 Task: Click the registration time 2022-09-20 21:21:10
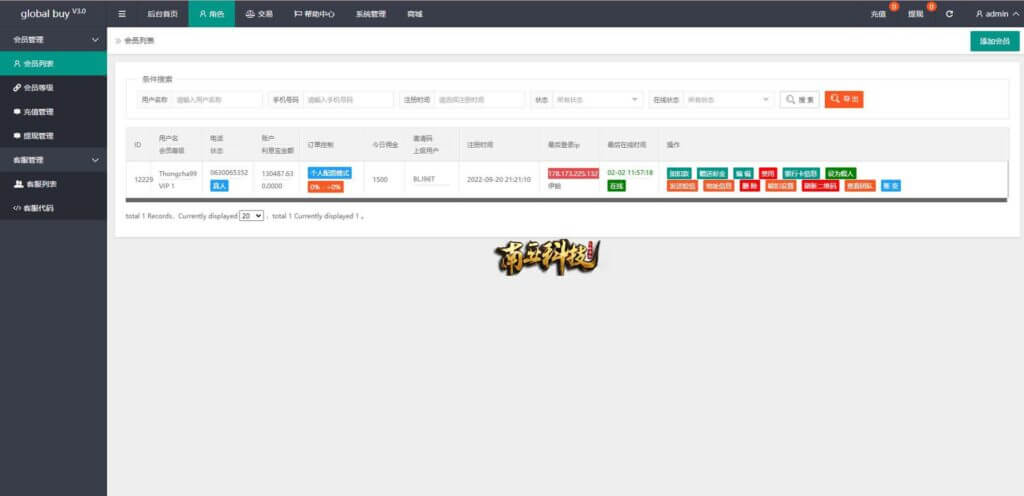coord(499,179)
